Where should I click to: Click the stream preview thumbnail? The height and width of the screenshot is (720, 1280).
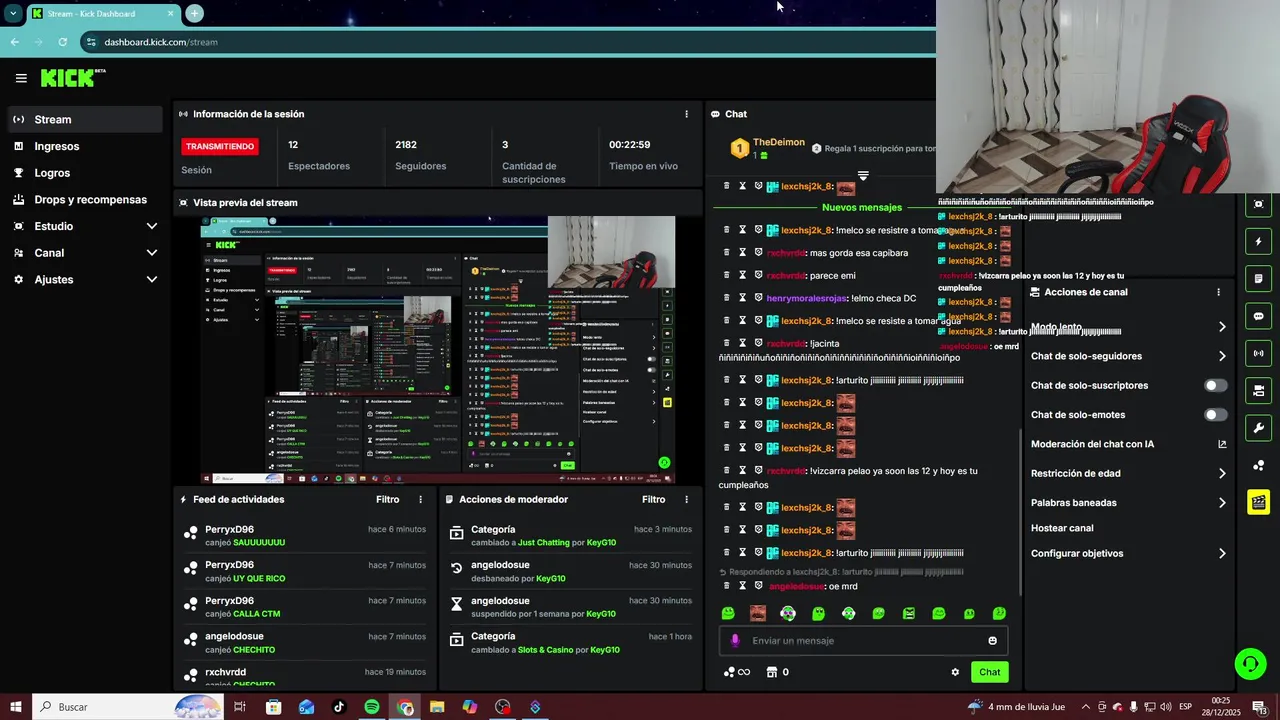(437, 350)
